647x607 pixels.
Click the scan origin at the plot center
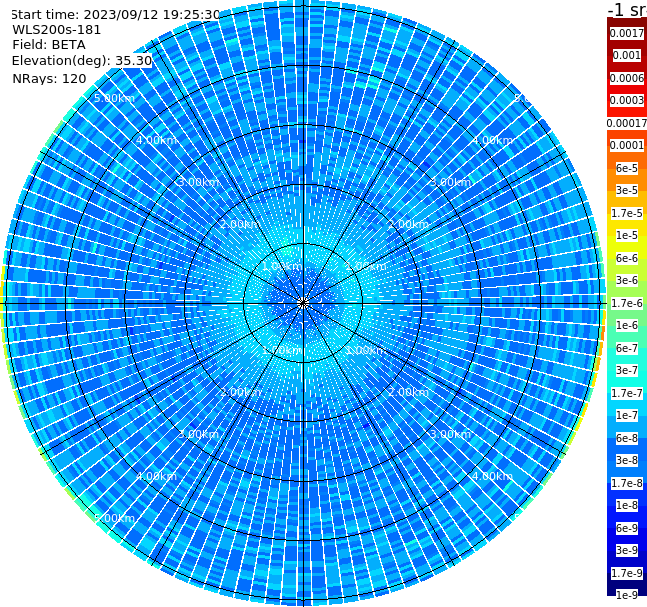click(x=303, y=304)
